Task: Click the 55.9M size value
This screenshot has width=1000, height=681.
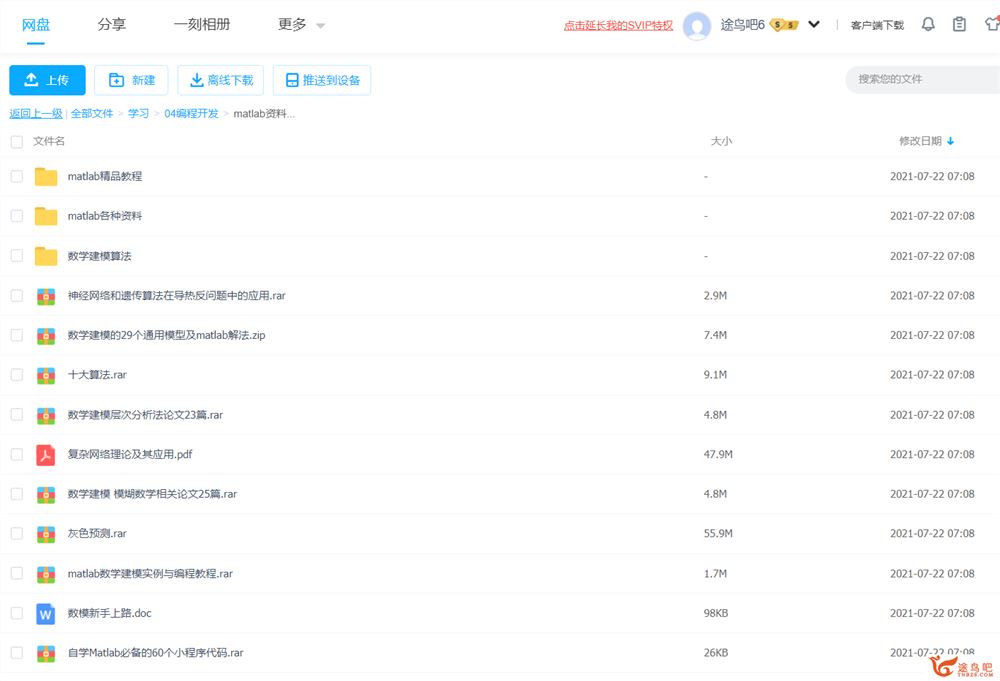Action: click(718, 534)
